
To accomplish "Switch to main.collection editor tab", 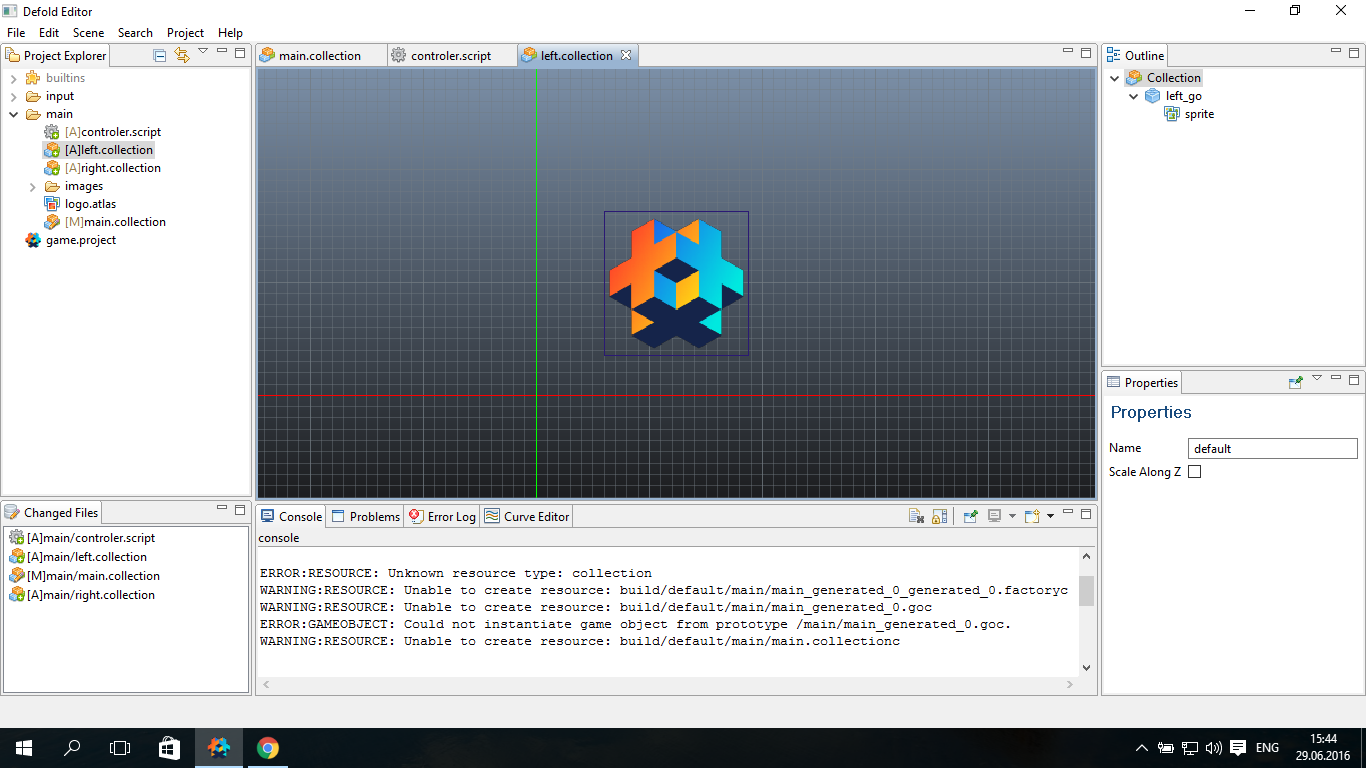I will coord(320,56).
